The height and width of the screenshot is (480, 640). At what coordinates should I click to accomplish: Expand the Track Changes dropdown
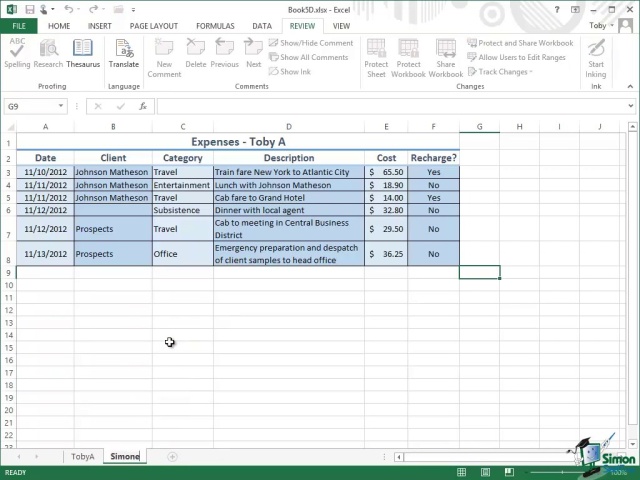coord(504,72)
